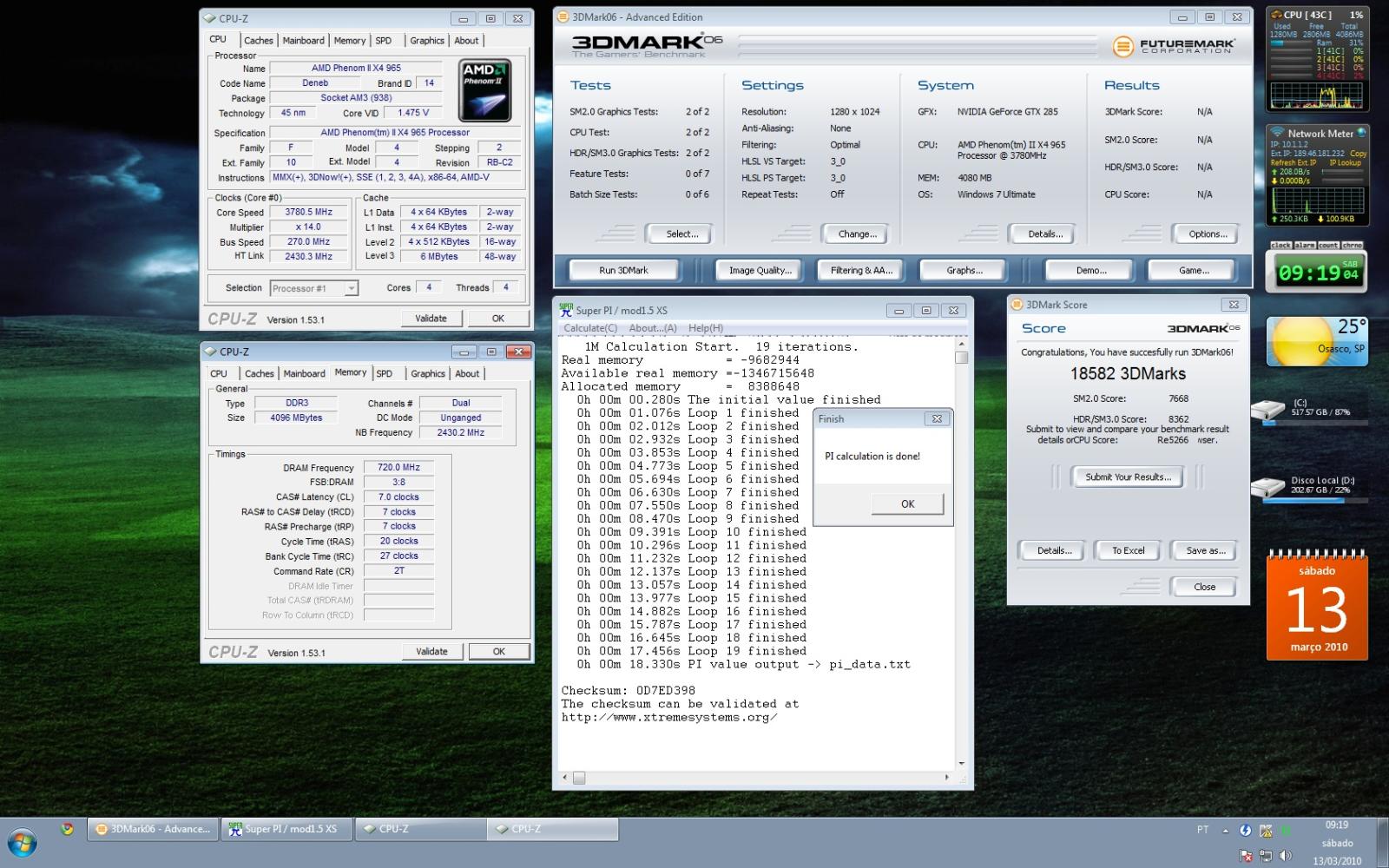Launch Google Chrome from the taskbar
This screenshot has height=868, width=1389.
coord(67,829)
